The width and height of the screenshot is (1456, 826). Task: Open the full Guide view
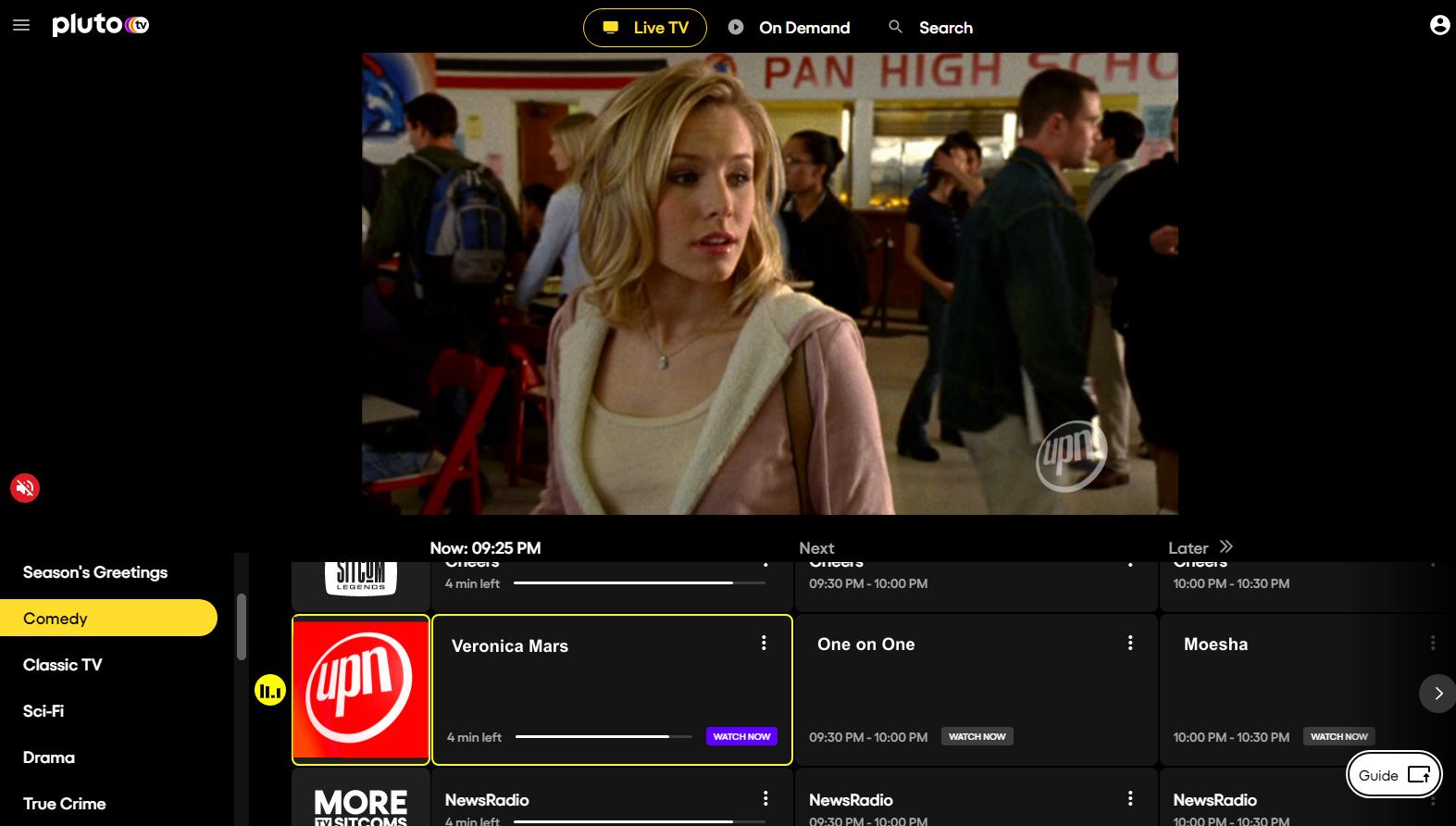[1394, 775]
